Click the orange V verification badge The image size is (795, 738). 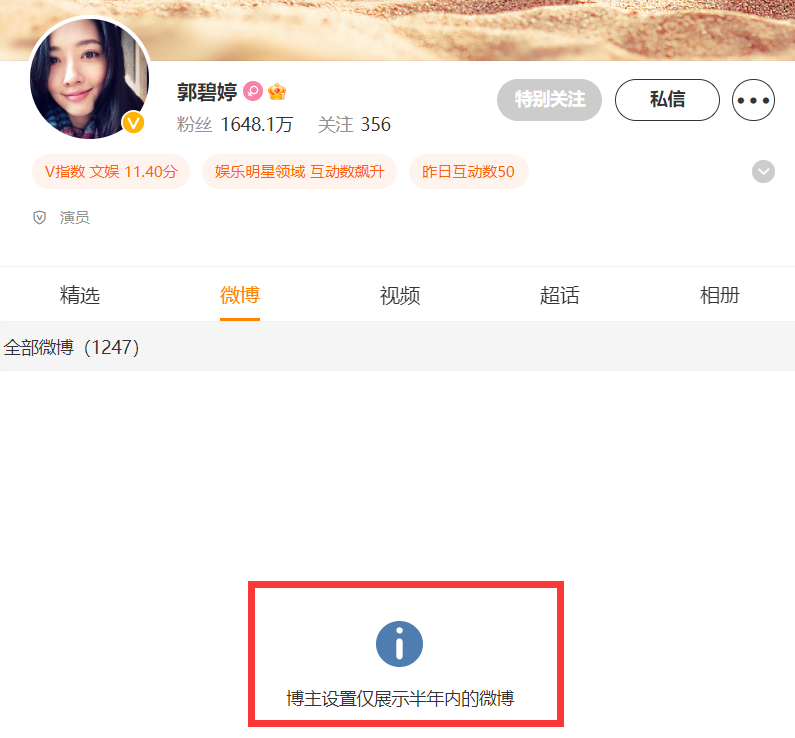tap(133, 122)
